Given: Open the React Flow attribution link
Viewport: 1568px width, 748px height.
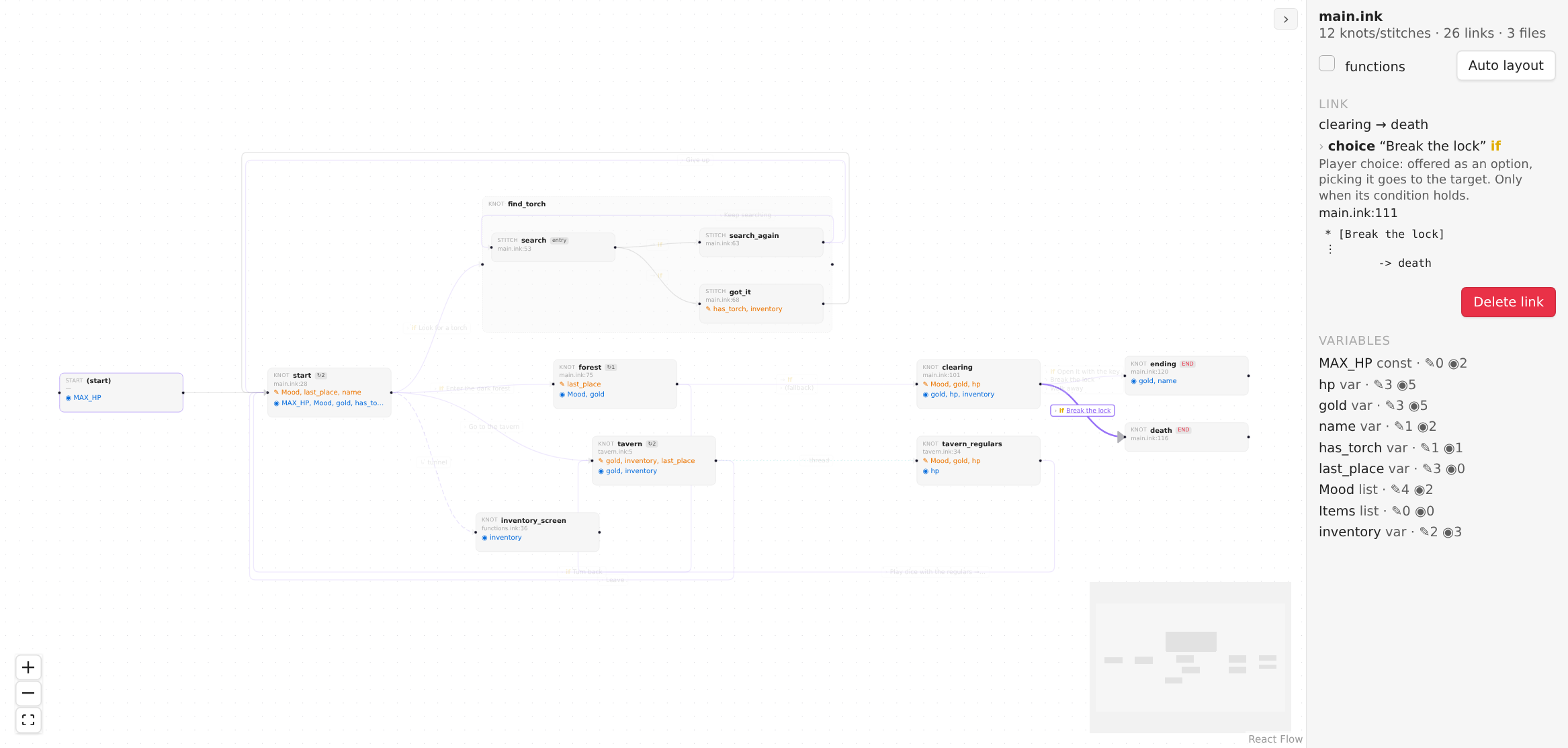Looking at the screenshot, I should 1275,739.
